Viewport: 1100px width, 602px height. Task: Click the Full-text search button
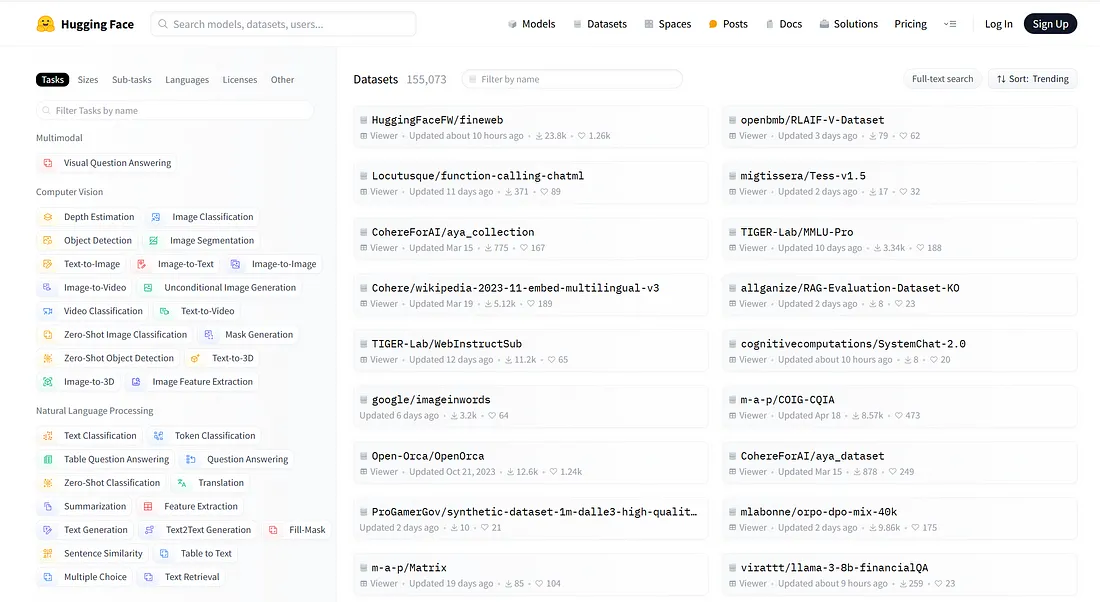(942, 79)
